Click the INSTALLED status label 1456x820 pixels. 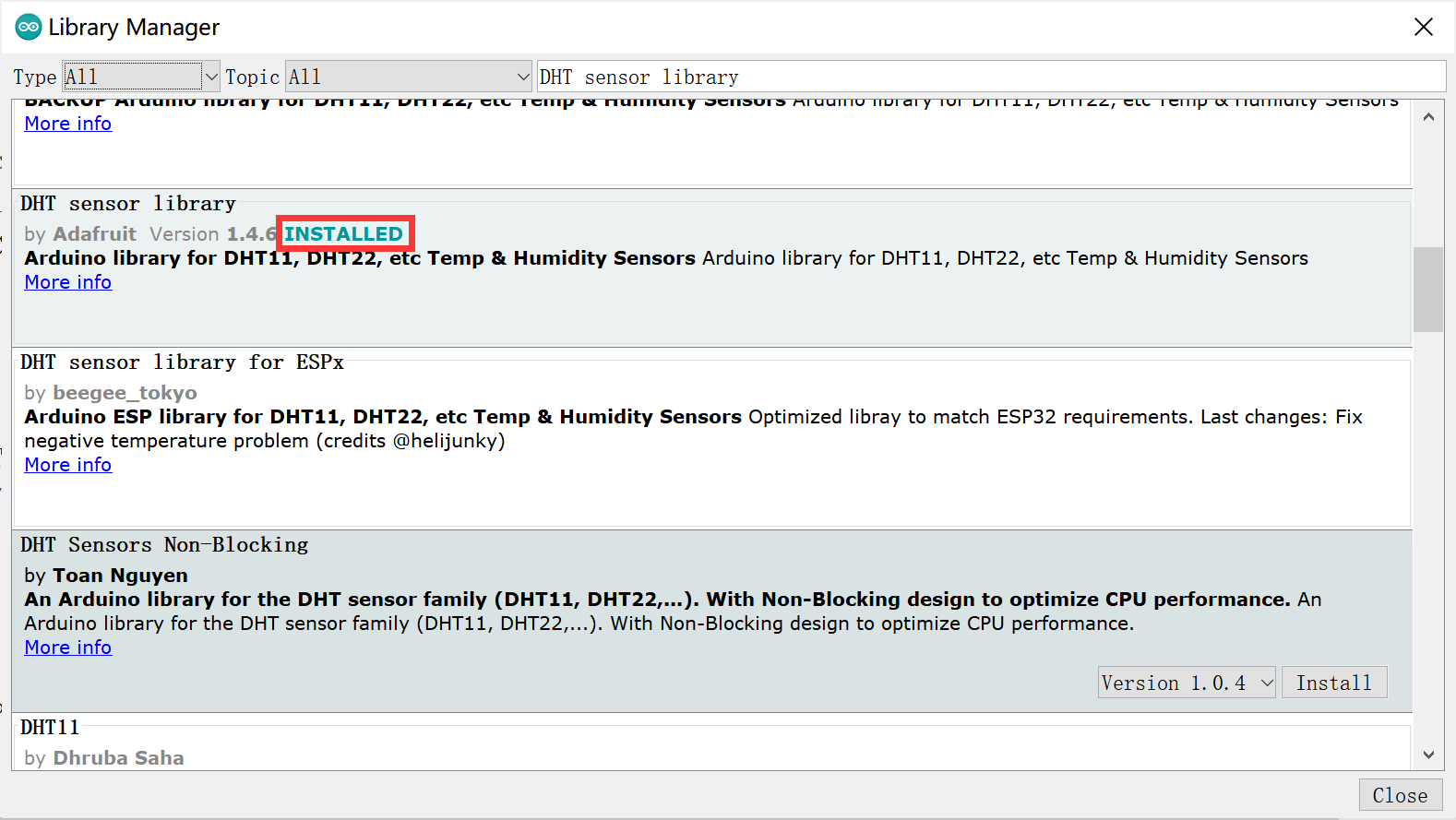[x=343, y=234]
